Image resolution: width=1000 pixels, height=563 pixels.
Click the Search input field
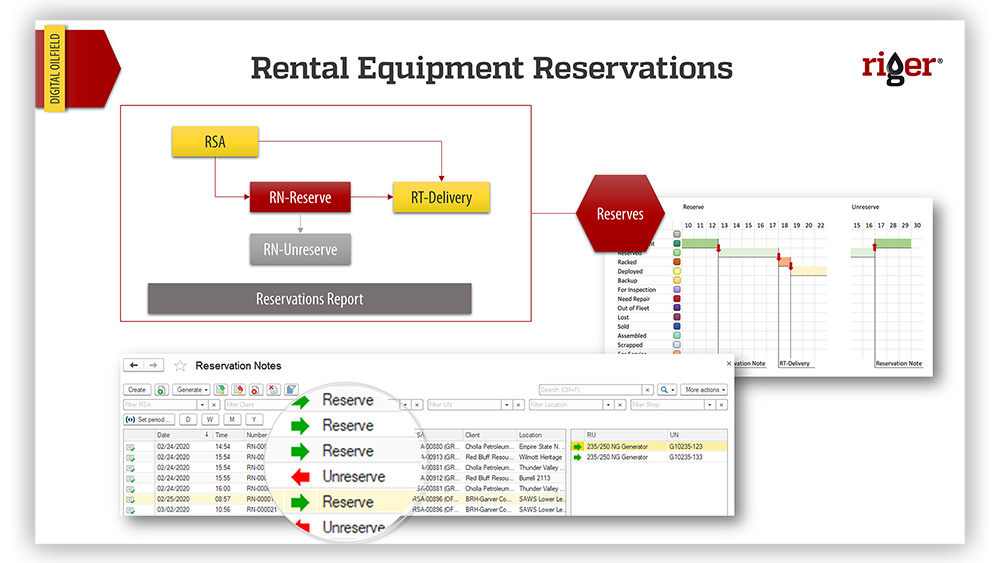click(x=588, y=389)
